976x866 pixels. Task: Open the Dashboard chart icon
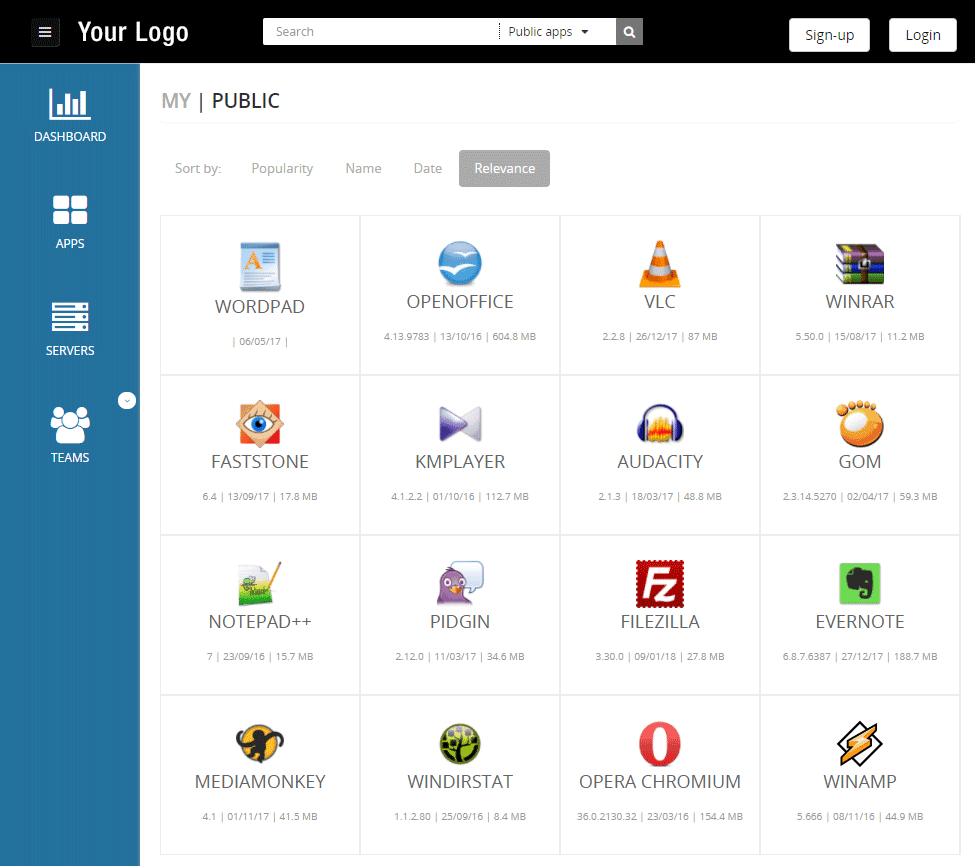[x=70, y=103]
